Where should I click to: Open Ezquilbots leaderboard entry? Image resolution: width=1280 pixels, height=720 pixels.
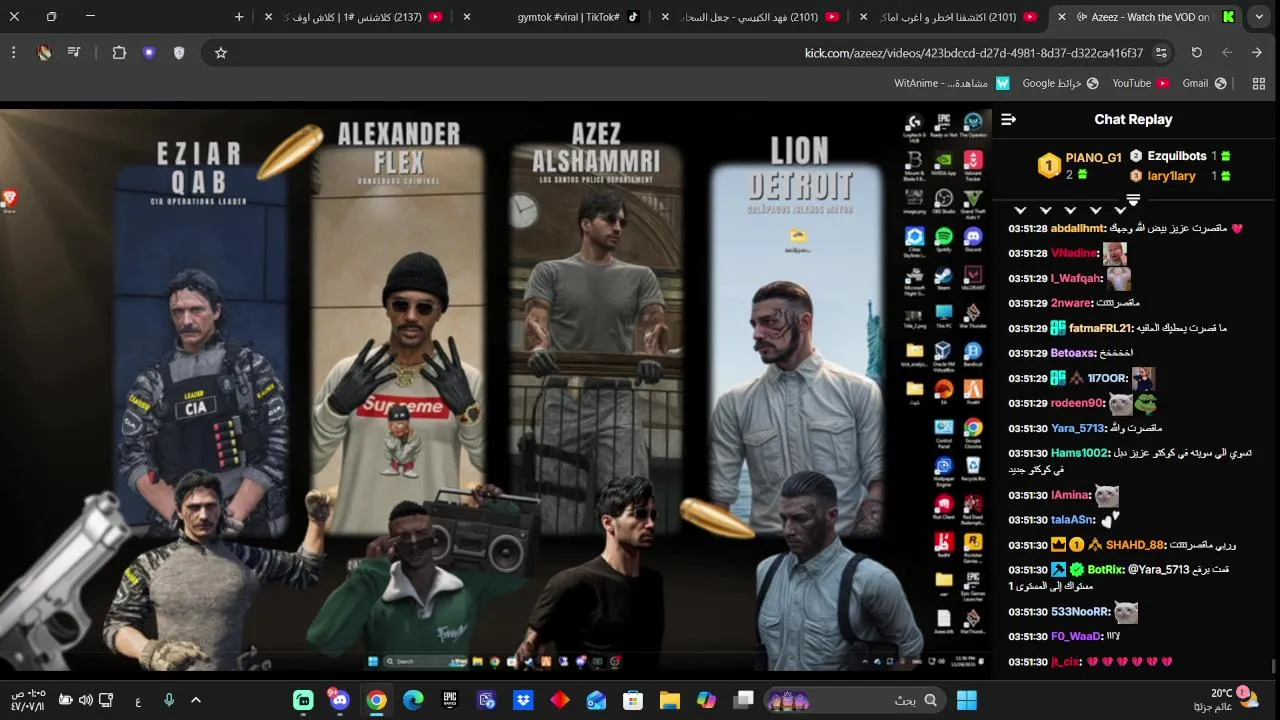pyautogui.click(x=1181, y=156)
